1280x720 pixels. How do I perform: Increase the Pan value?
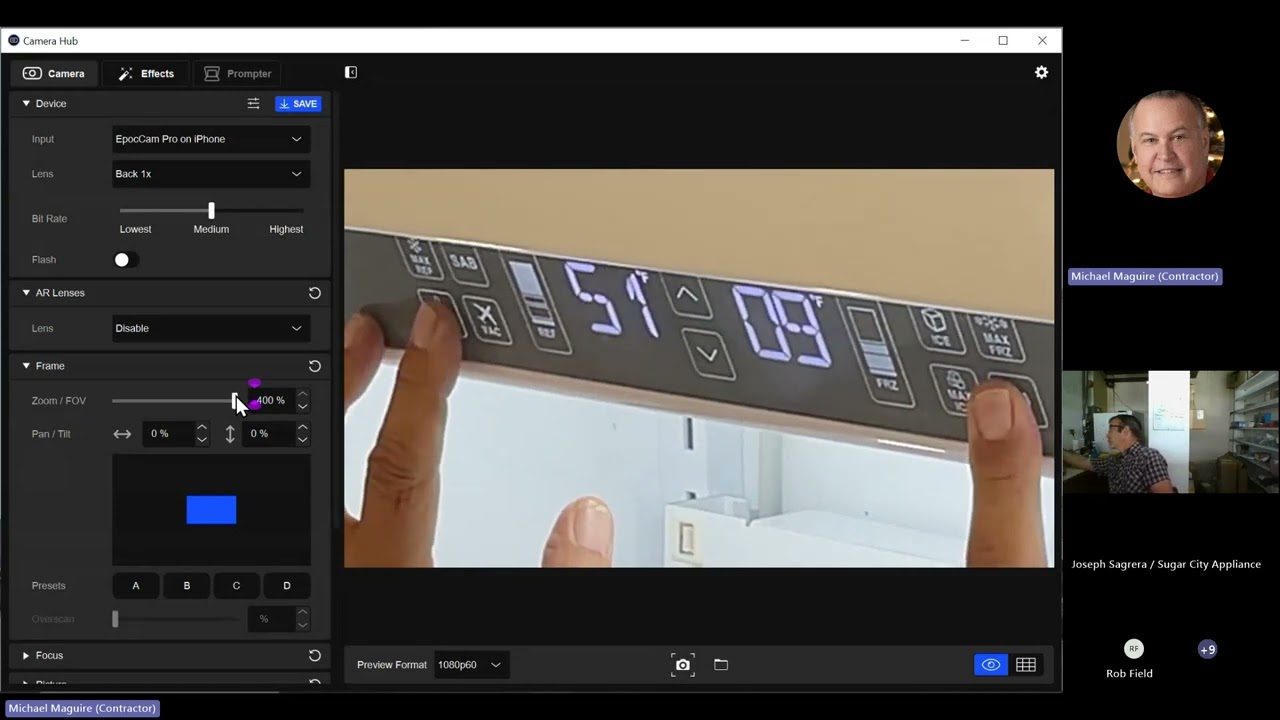202,427
